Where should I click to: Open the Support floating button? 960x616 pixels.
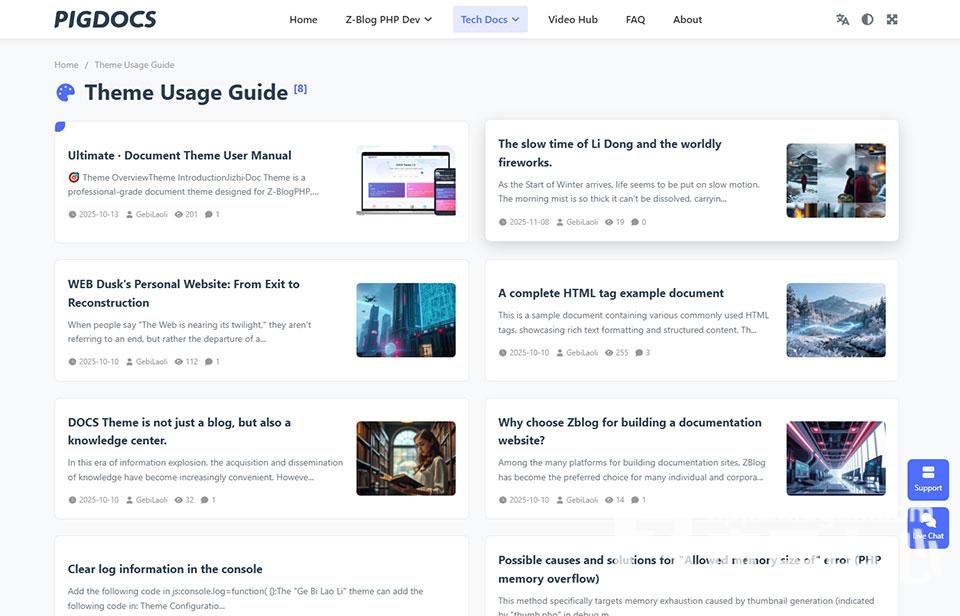(928, 478)
